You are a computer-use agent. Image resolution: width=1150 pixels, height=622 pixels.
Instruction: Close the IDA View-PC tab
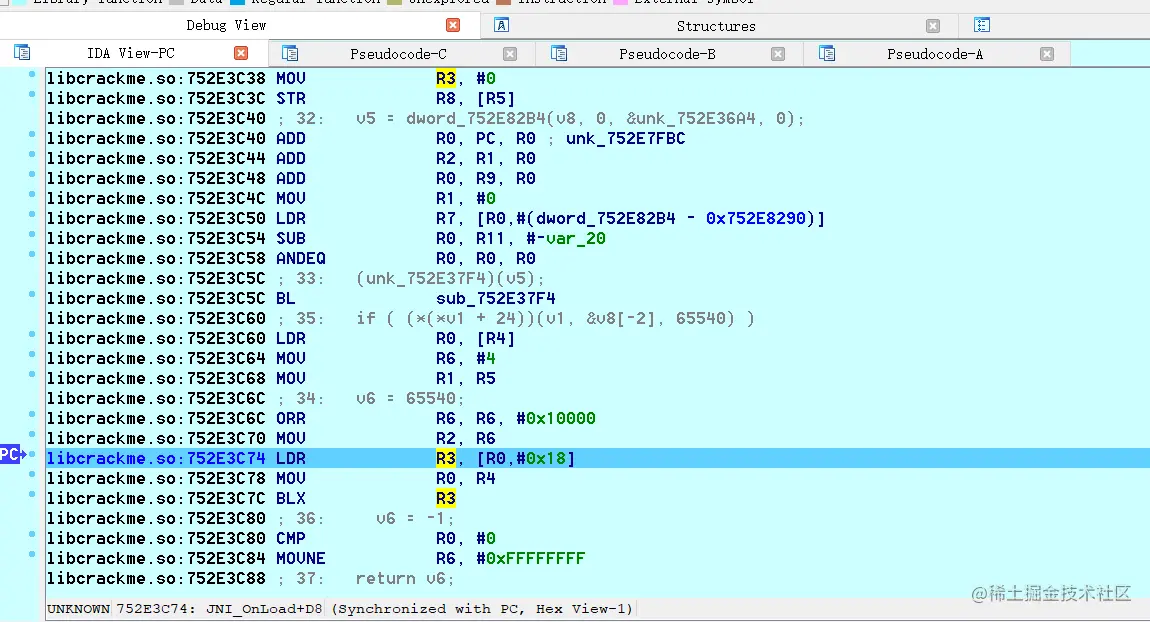pyautogui.click(x=241, y=53)
